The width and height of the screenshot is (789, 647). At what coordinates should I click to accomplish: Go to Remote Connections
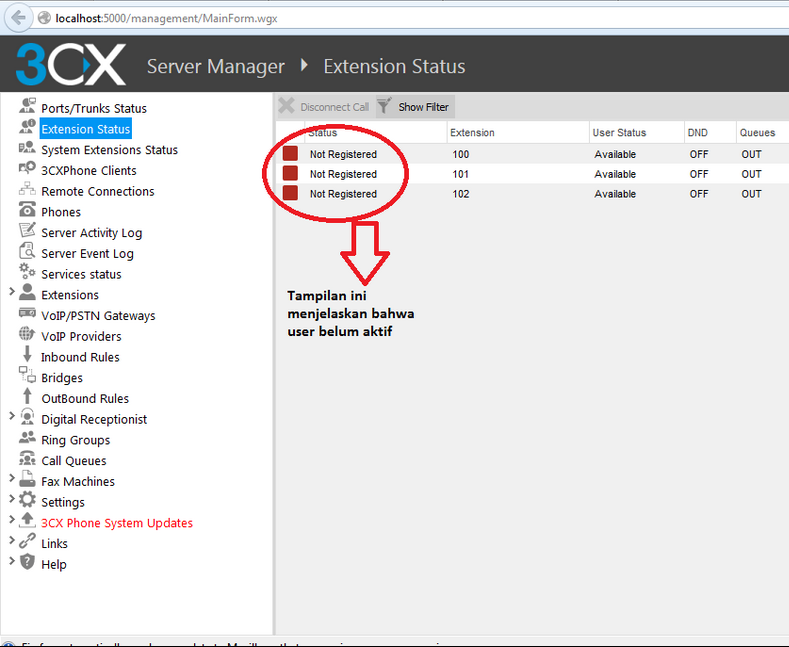coord(98,191)
